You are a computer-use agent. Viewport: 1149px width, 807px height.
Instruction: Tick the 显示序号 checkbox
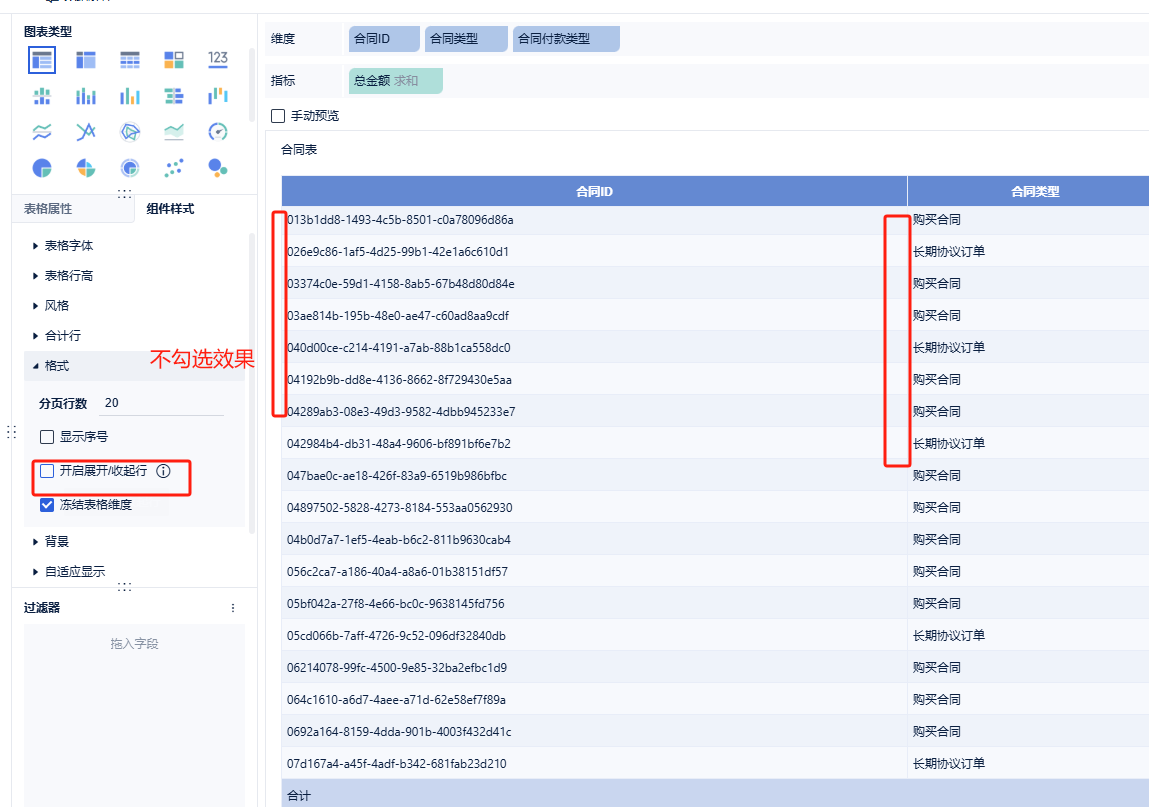47,437
